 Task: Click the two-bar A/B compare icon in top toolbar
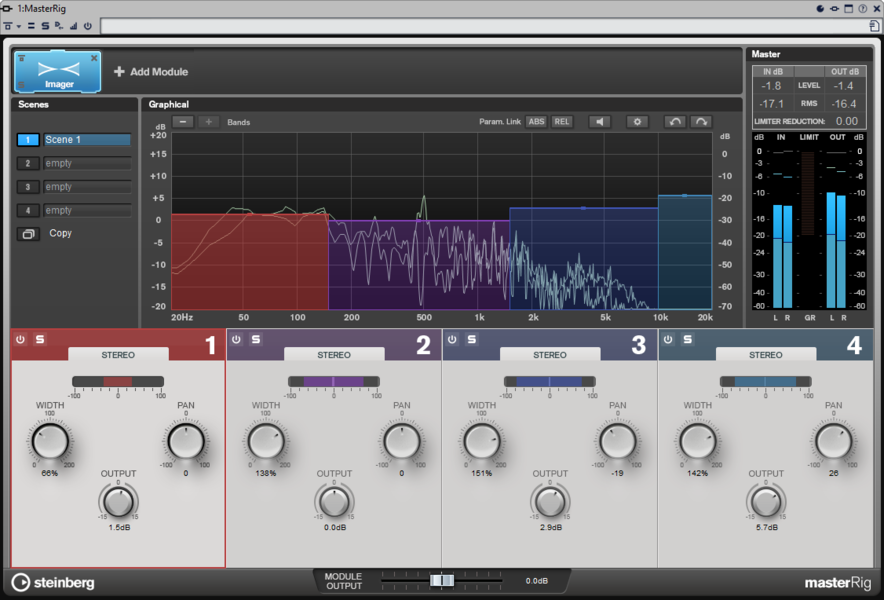(x=32, y=26)
